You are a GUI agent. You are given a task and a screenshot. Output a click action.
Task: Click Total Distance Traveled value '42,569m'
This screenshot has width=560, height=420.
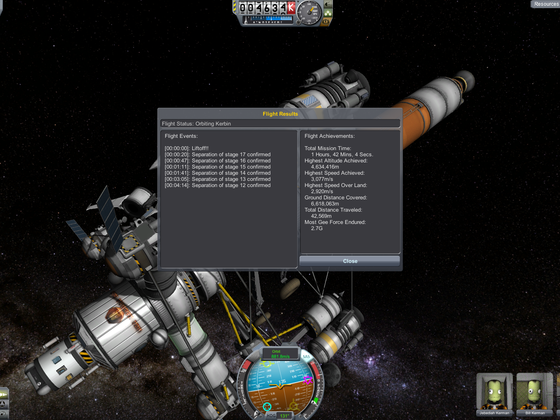[321, 216]
